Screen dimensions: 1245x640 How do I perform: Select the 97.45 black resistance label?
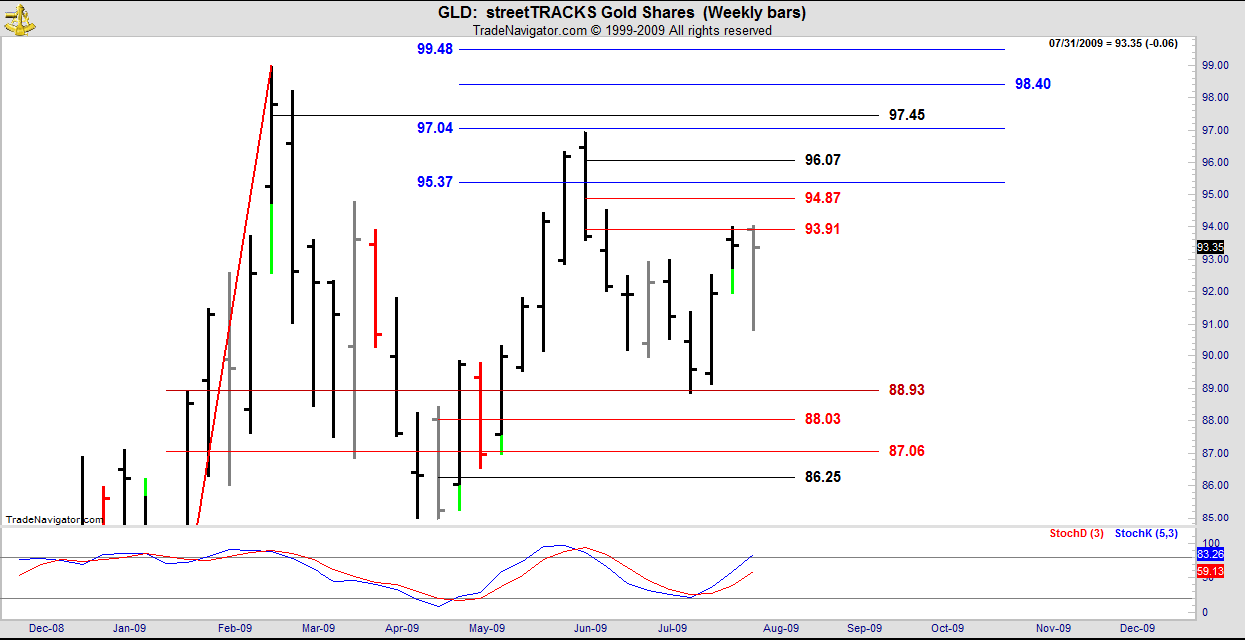coord(906,115)
